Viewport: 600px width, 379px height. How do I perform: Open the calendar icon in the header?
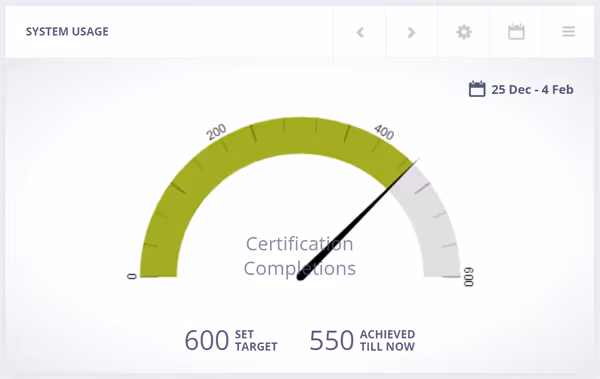pyautogui.click(x=516, y=31)
